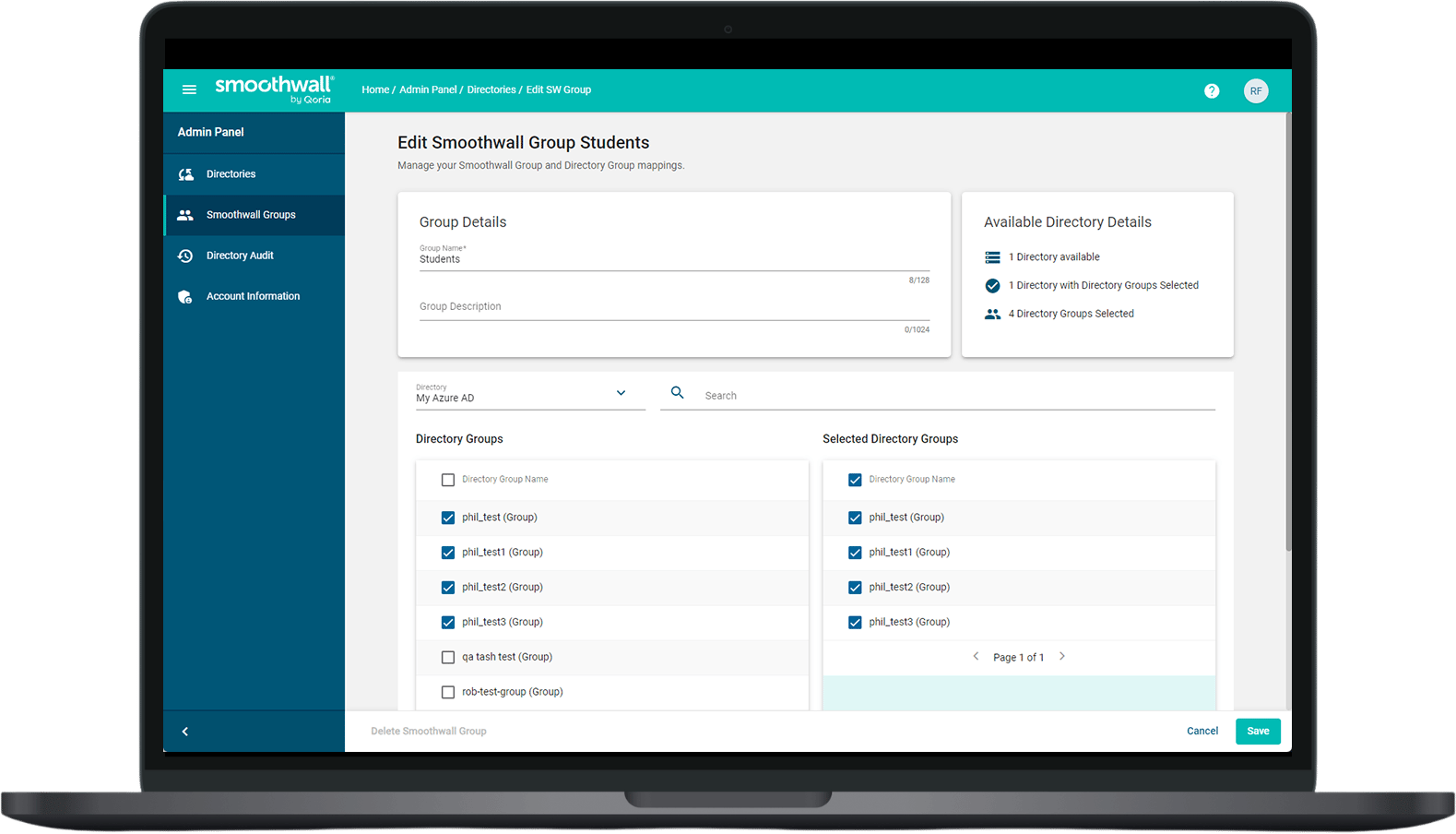Toggle select-all in Selected Directory Groups

855,480
